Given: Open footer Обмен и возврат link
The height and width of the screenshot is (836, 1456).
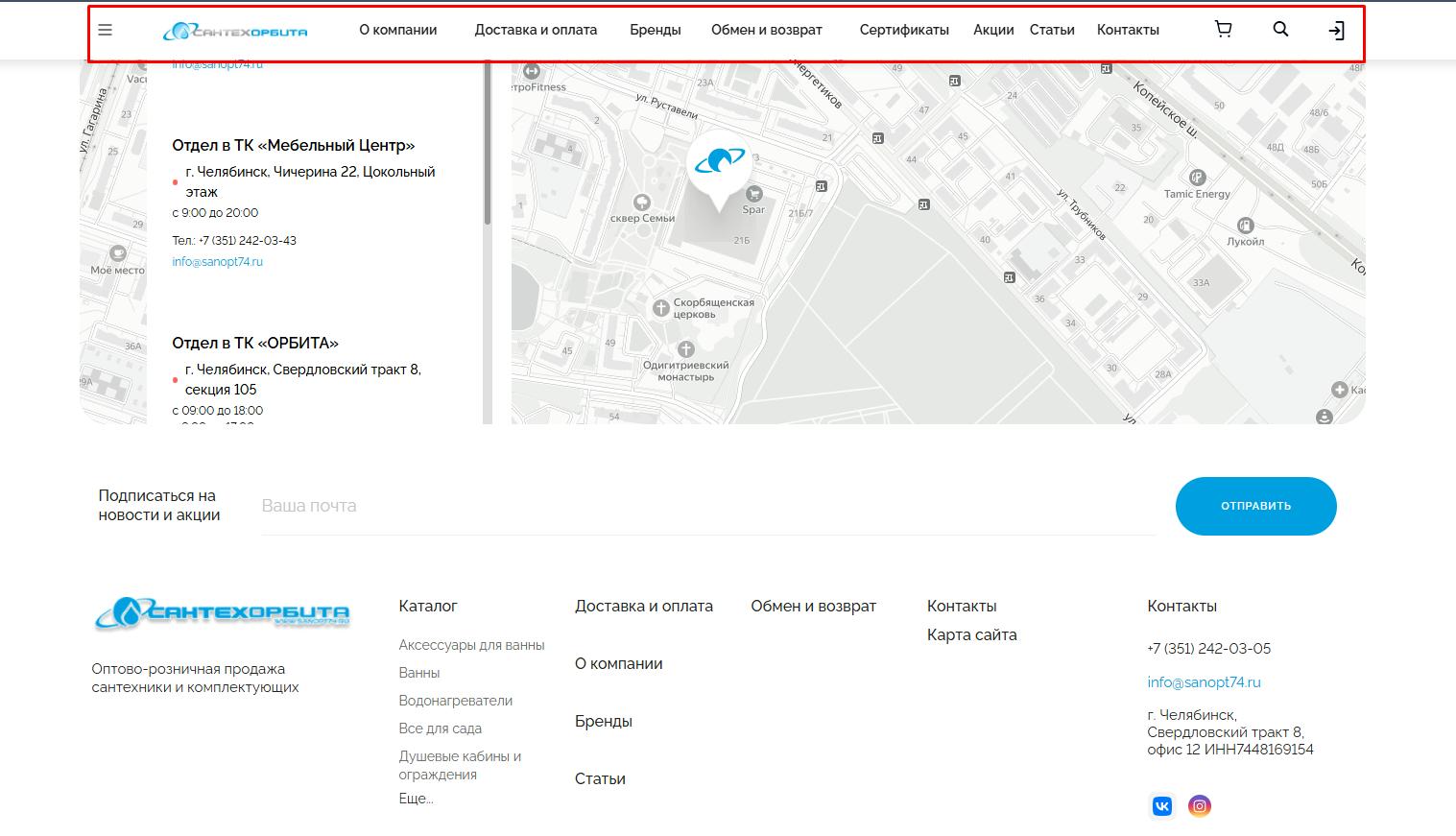Looking at the screenshot, I should coord(814,607).
